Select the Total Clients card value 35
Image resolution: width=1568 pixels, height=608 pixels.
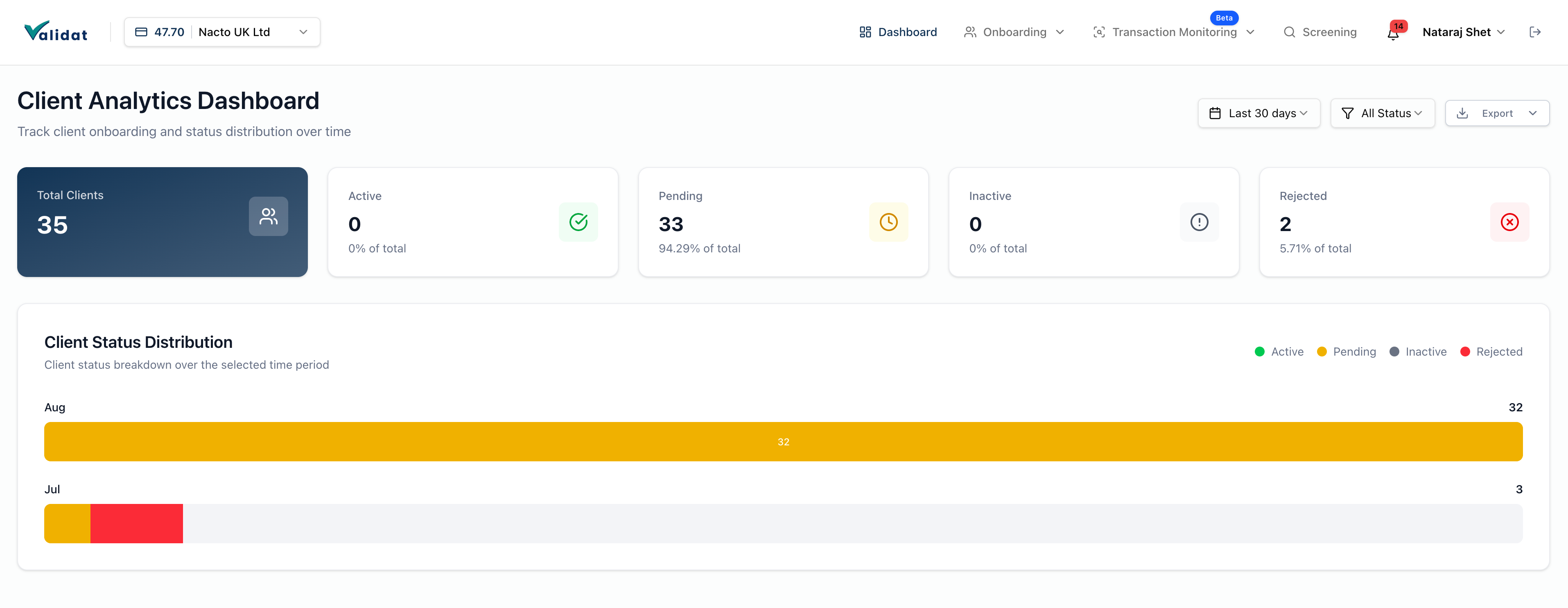point(52,225)
